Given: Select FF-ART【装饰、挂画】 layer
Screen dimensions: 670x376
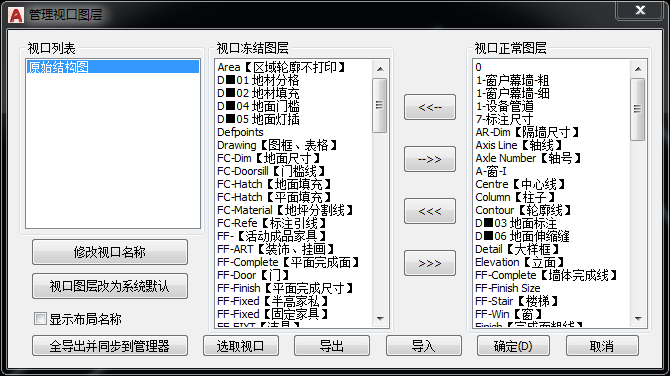Looking at the screenshot, I should click(x=276, y=249).
